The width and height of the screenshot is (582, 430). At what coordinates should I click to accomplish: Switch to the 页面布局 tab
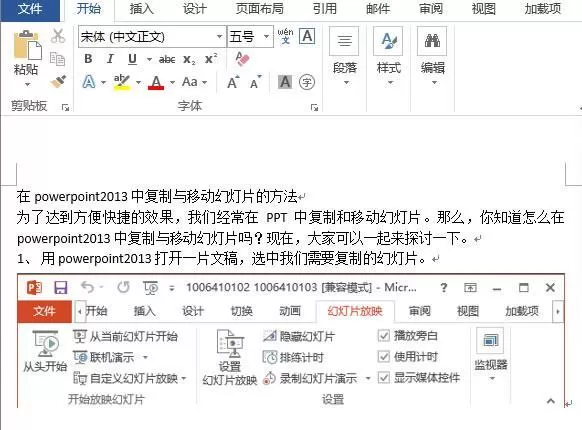(259, 9)
